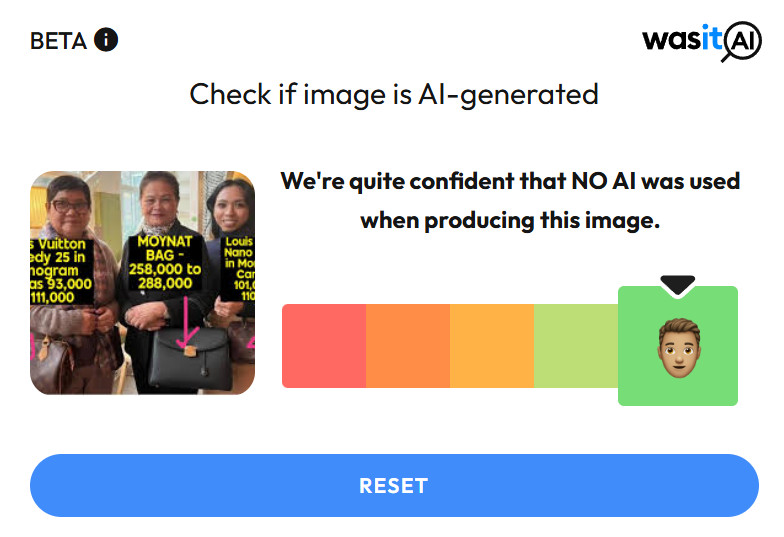Click the black triangle pointer above the scale
This screenshot has height=537, width=784.
click(x=677, y=285)
